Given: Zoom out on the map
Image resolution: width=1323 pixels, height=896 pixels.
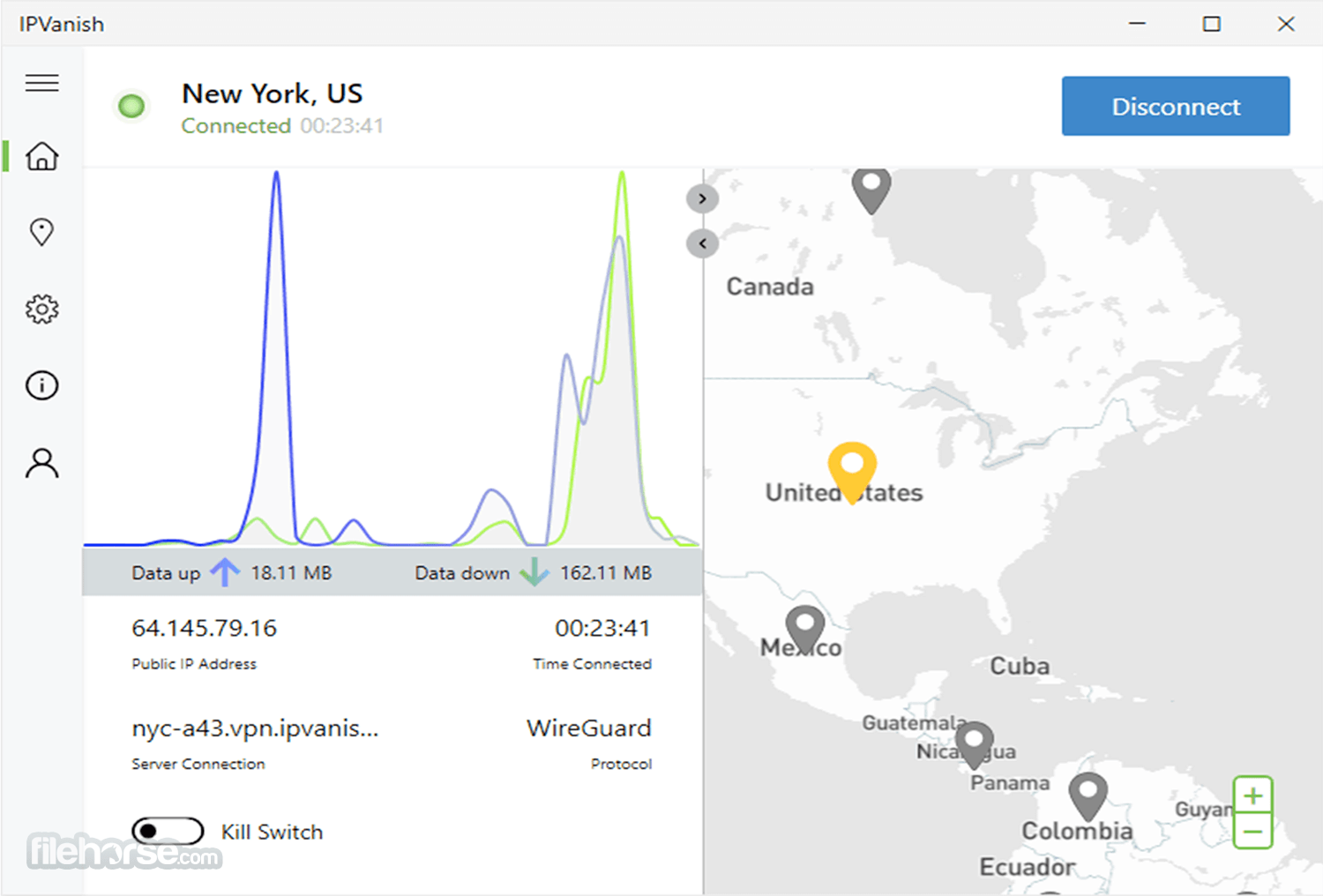Looking at the screenshot, I should (1252, 832).
